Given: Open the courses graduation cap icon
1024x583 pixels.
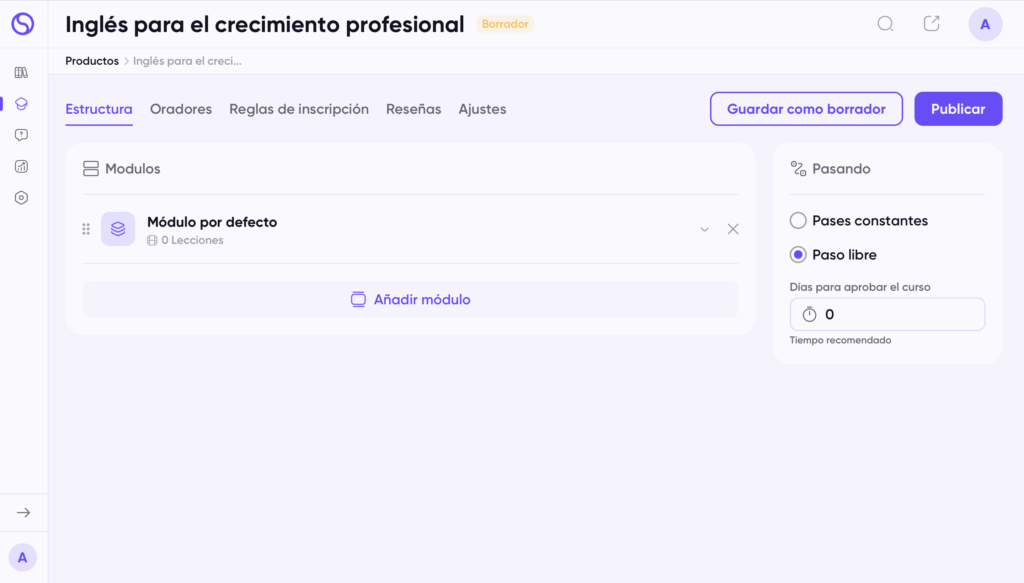Looking at the screenshot, I should point(22,103).
